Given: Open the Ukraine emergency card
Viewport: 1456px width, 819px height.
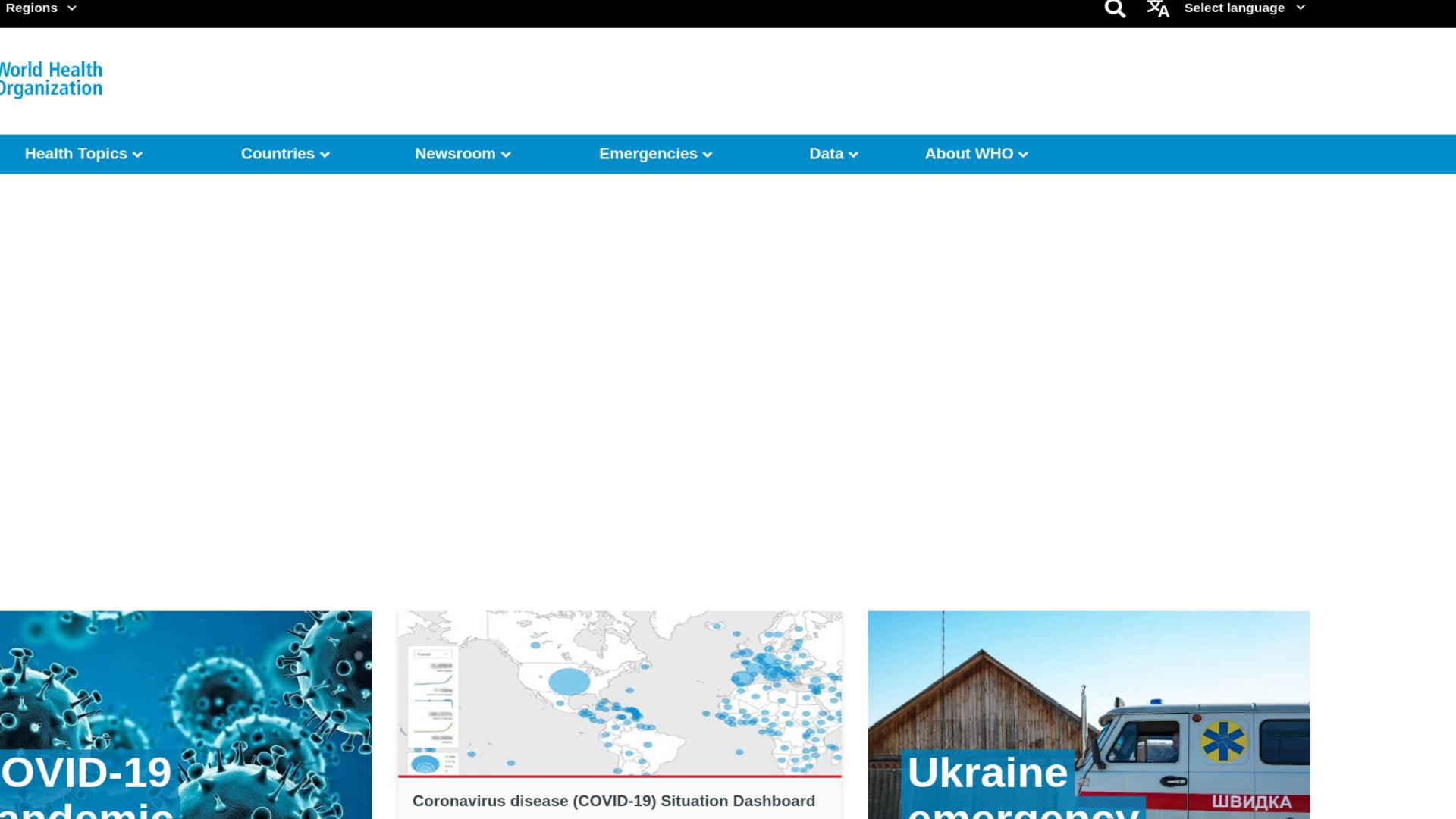Looking at the screenshot, I should 1089,715.
